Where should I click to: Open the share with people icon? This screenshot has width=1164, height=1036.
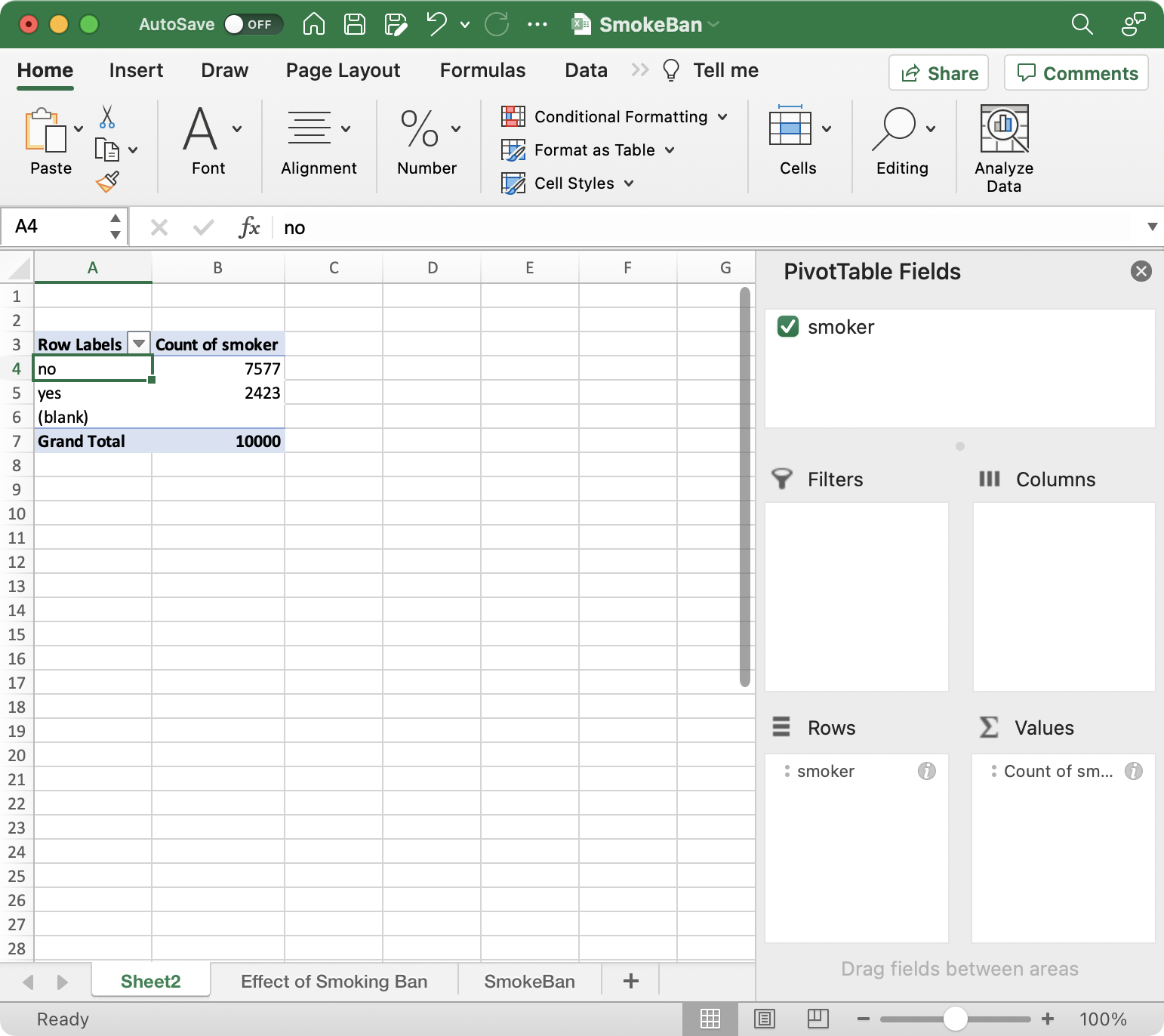tap(1133, 24)
